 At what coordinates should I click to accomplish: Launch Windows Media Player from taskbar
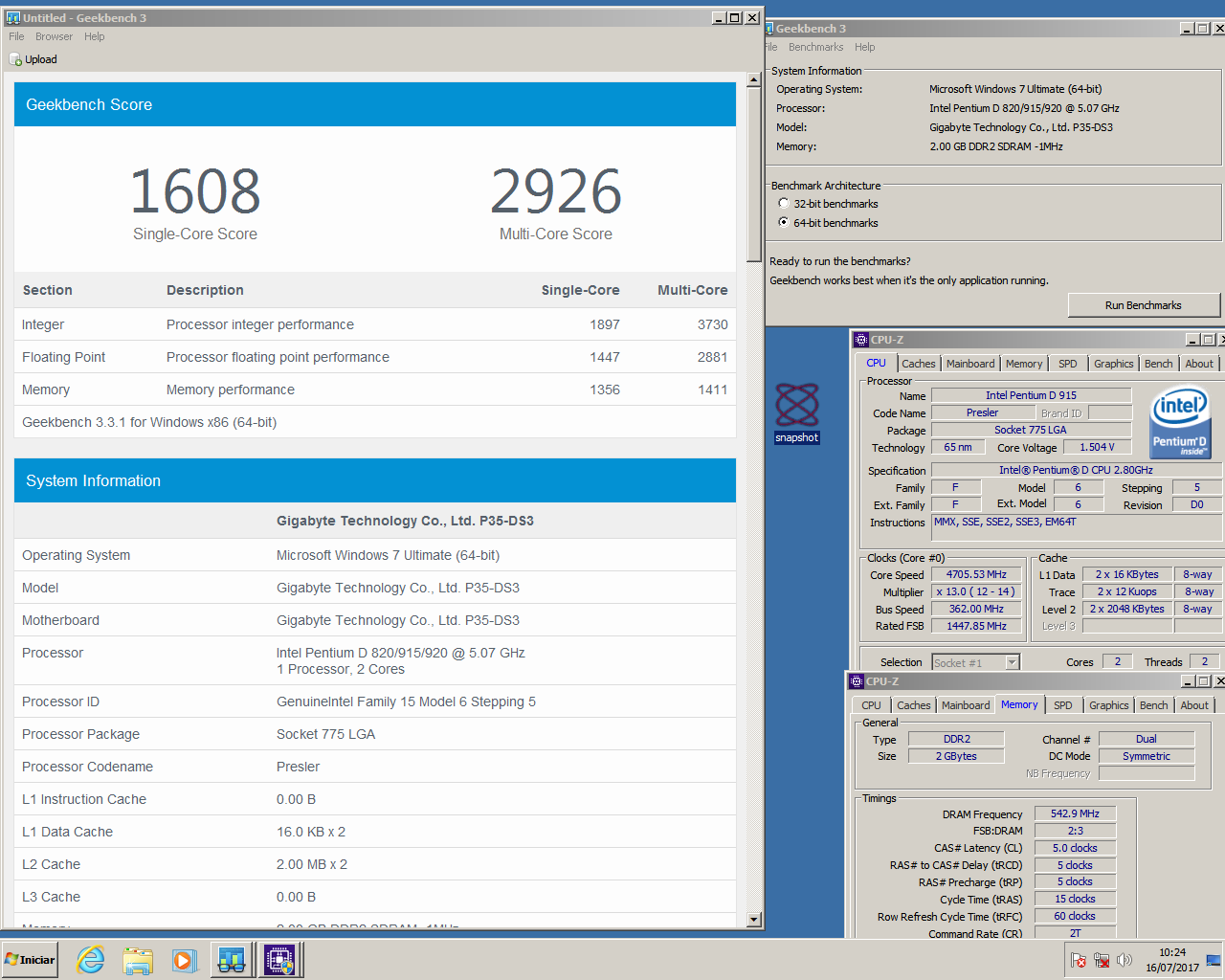coord(184,960)
